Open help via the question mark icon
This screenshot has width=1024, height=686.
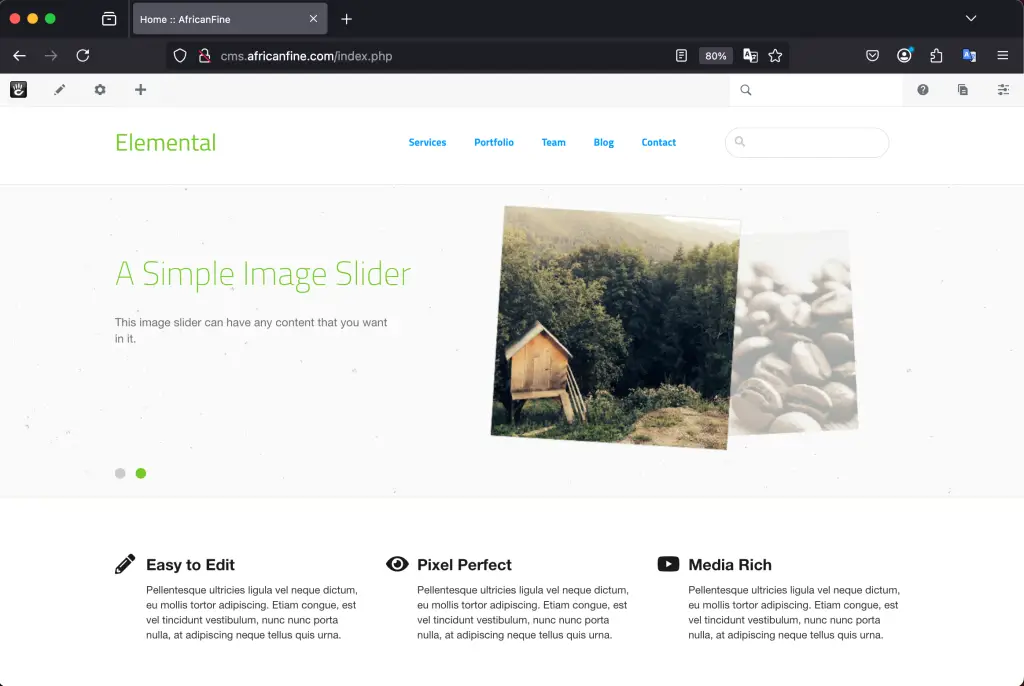tap(922, 89)
